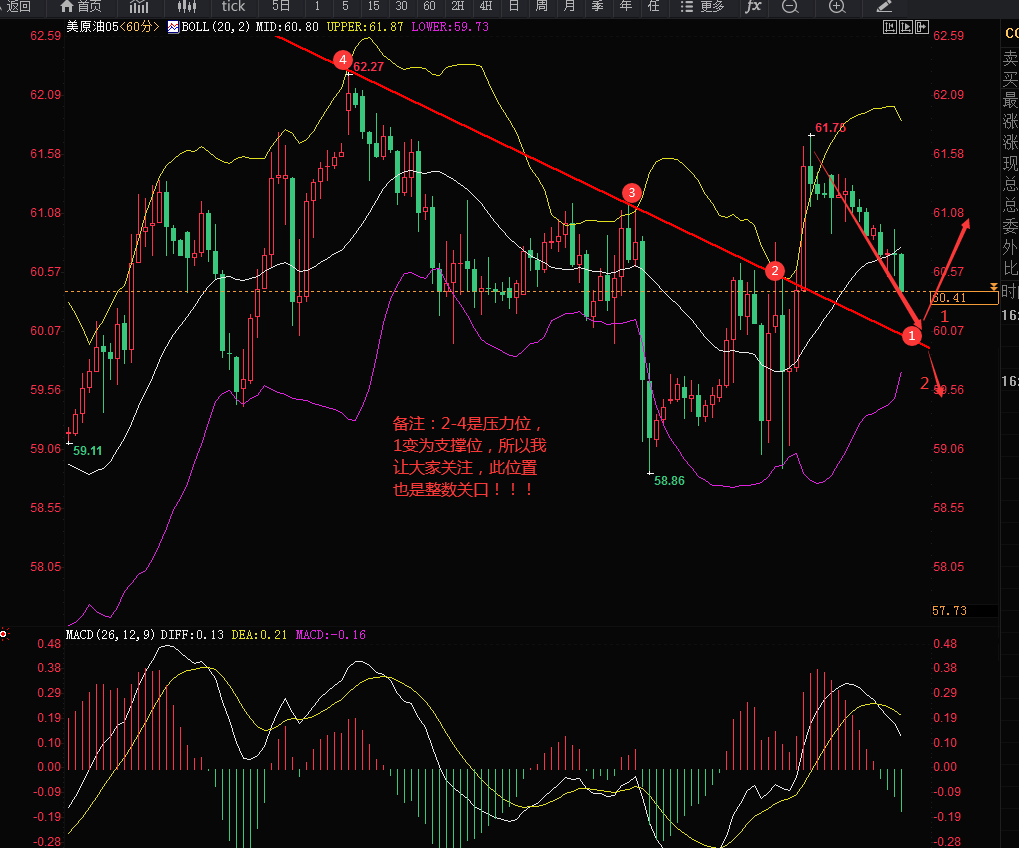Zoom in the chart with plus magnifier

pos(837,6)
